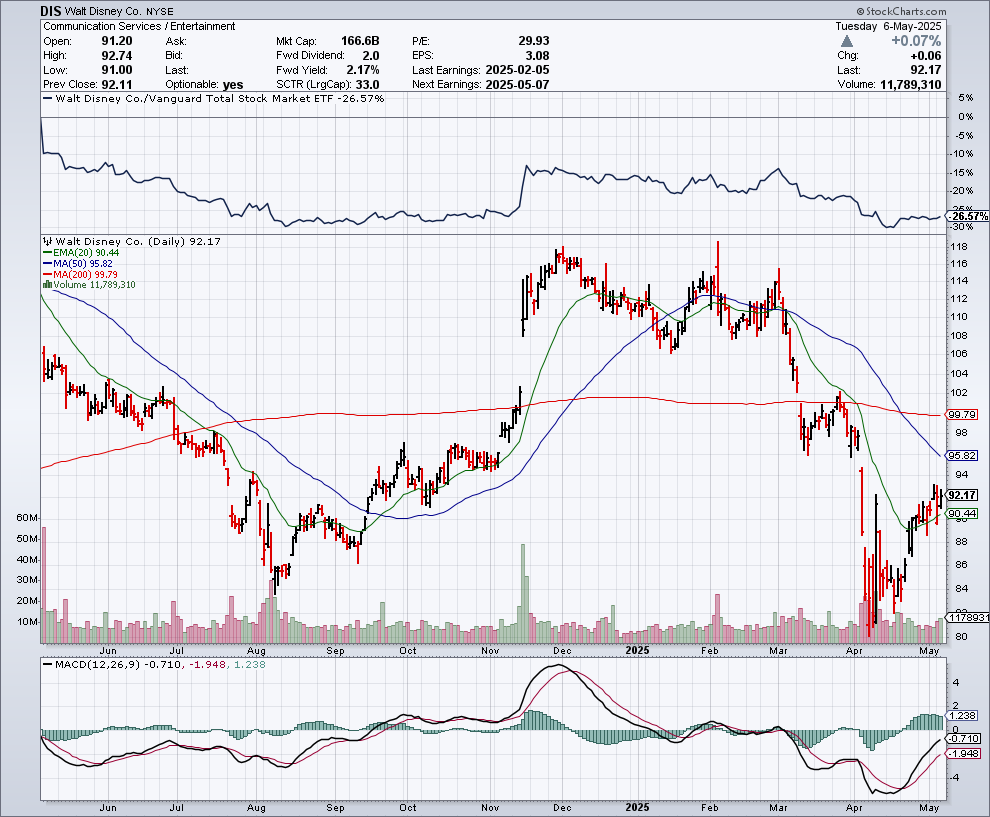Click the 1.238 histogram tag on MACD axis
Viewport: 990px width, 817px height.
coord(962,715)
